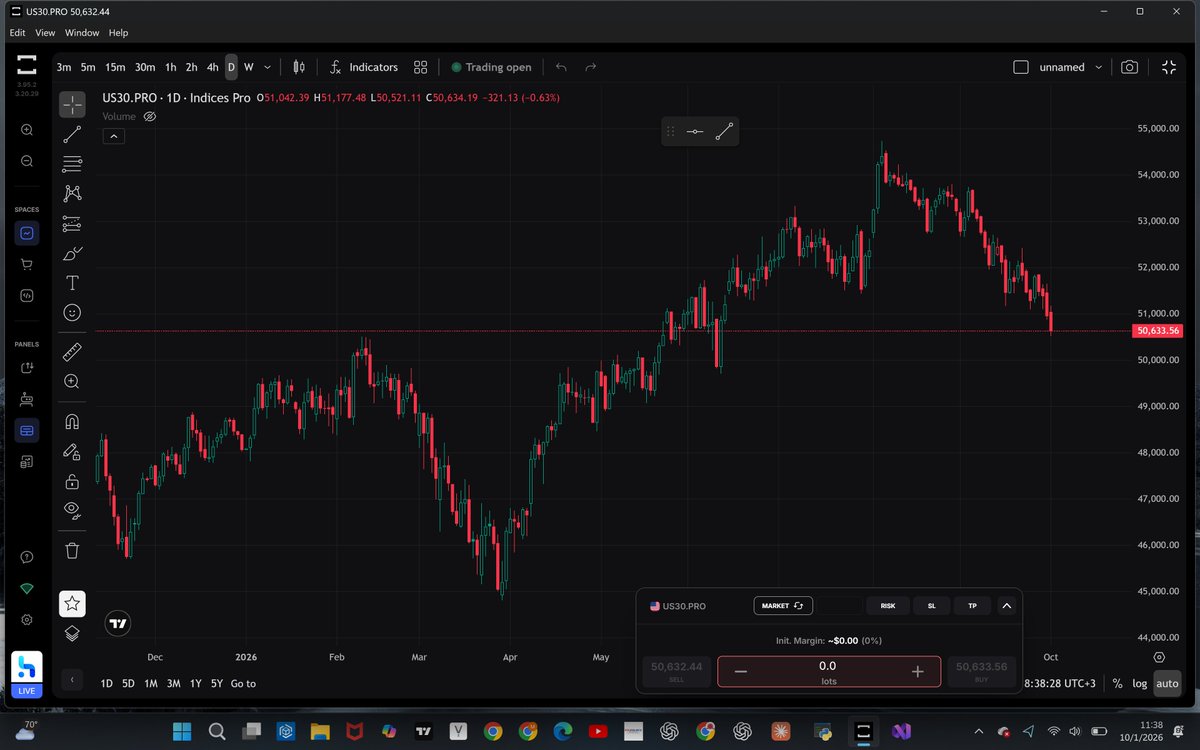Toggle stay in drawing mode
The height and width of the screenshot is (750, 1200).
[72, 451]
